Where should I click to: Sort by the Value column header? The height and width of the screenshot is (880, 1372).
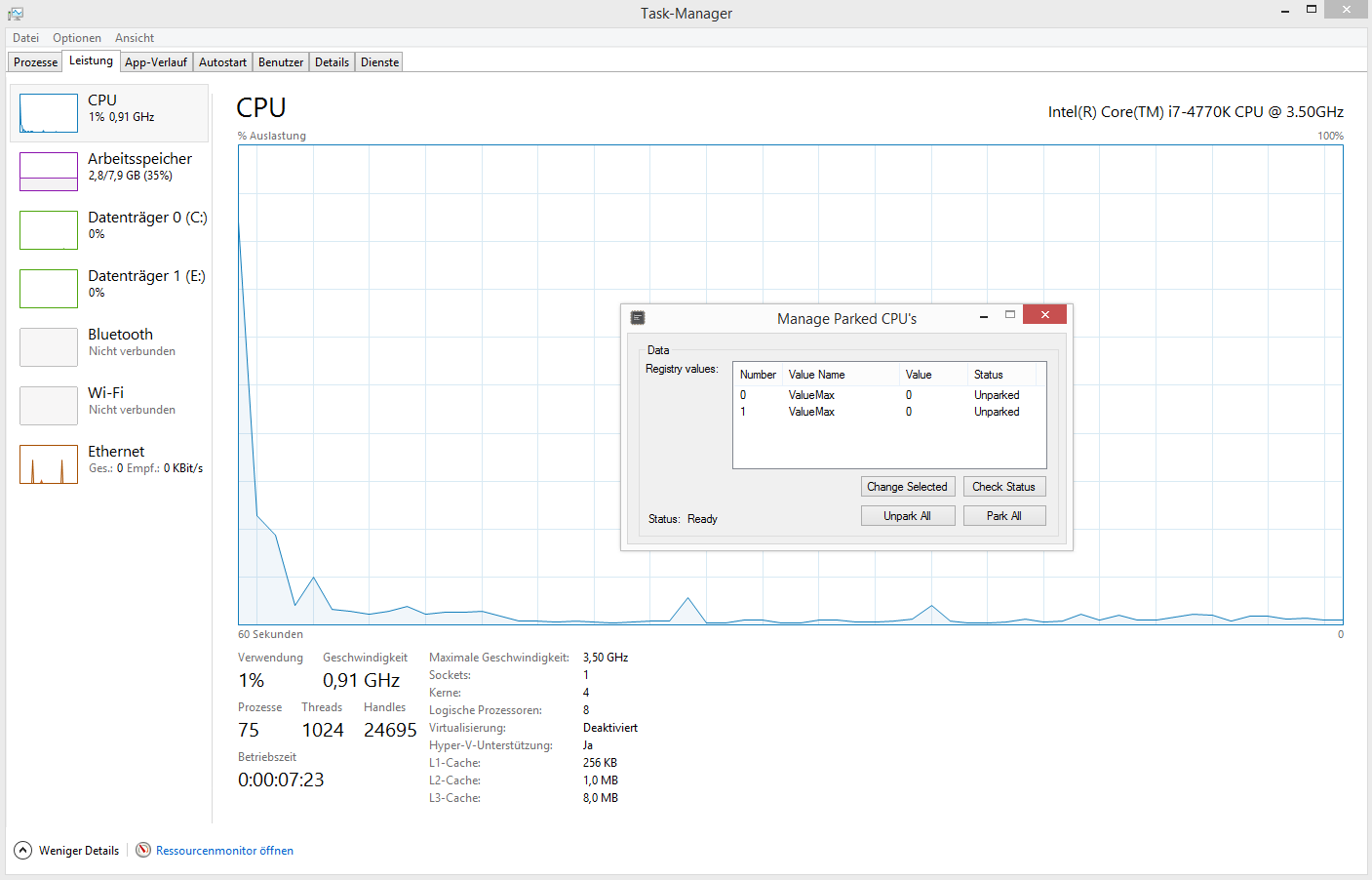point(933,375)
